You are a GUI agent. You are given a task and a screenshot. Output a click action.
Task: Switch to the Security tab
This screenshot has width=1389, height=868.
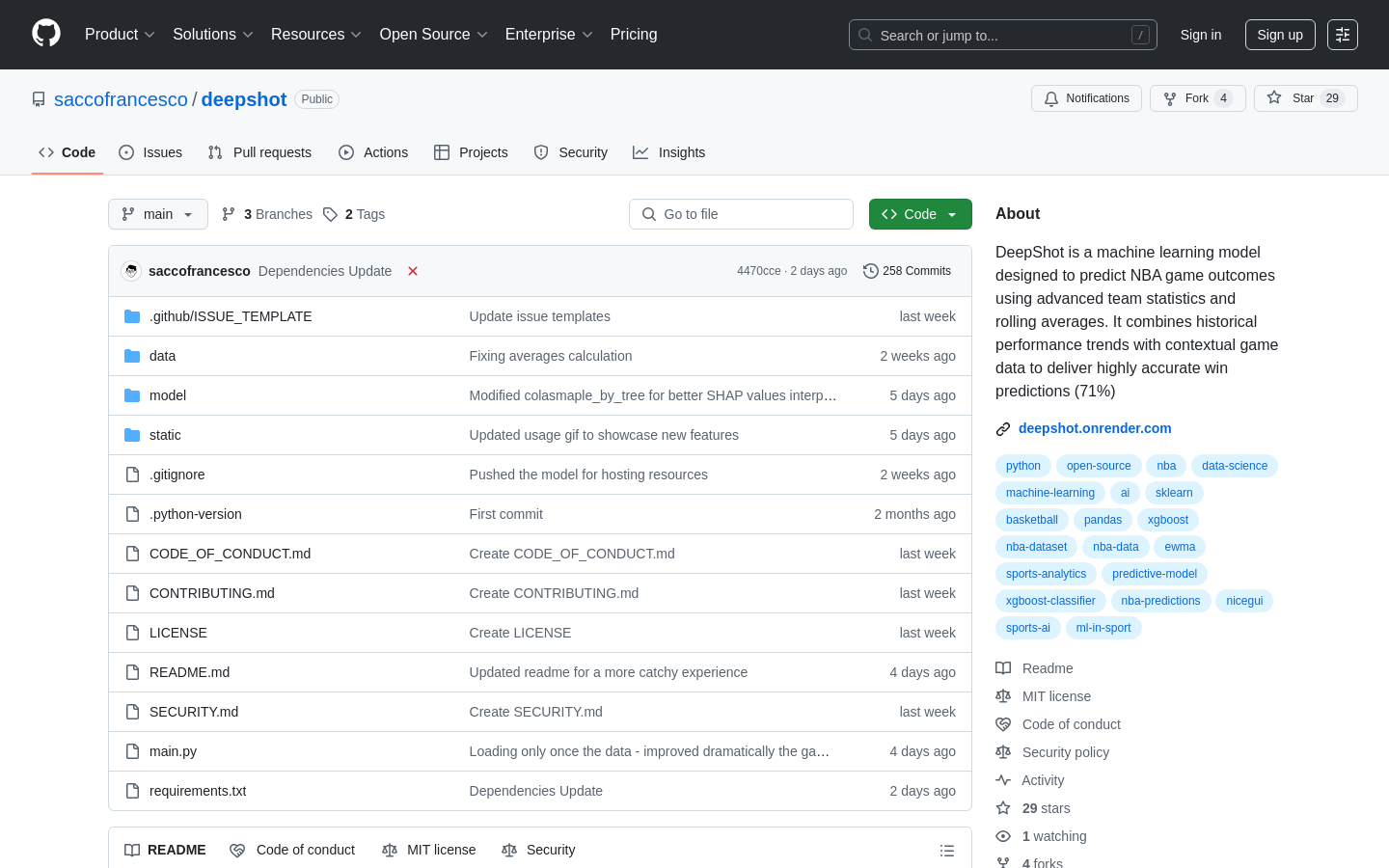coord(571,152)
